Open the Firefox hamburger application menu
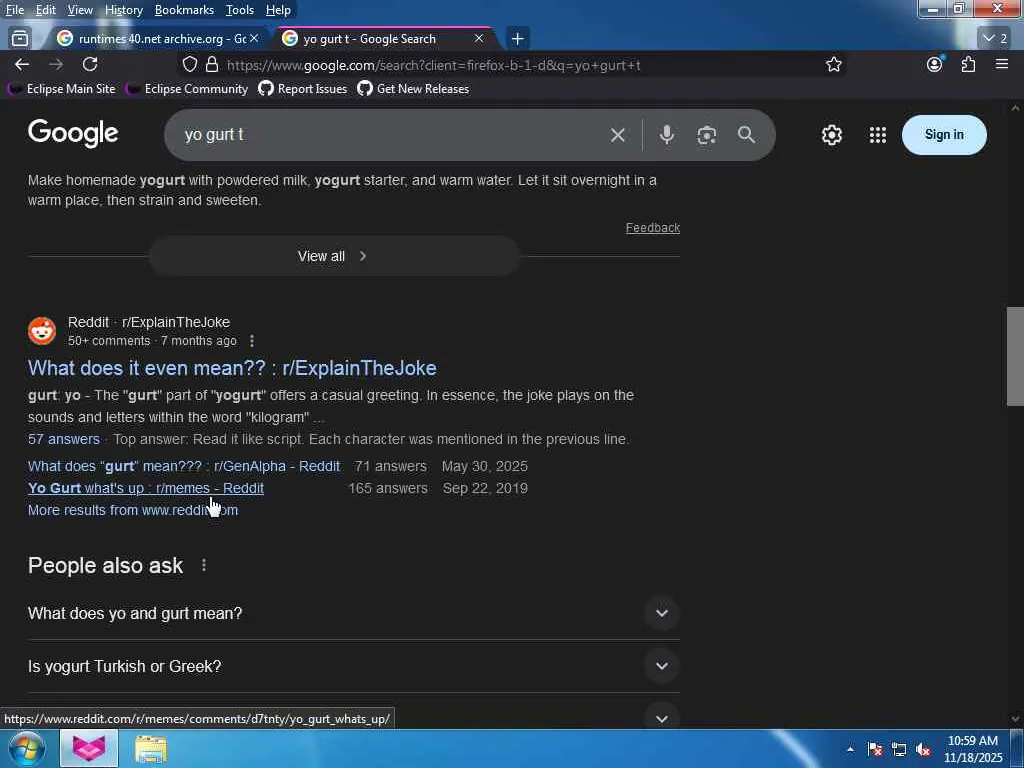1024x768 pixels. click(x=1002, y=64)
